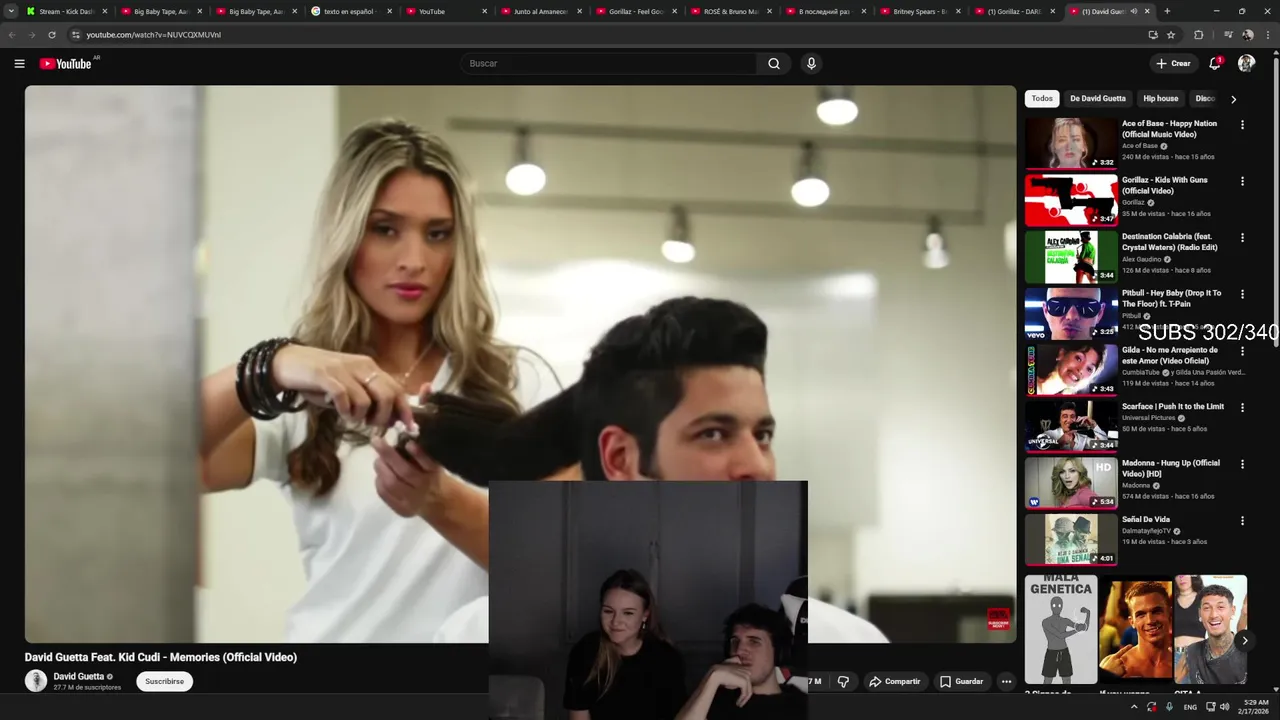
Task: Open the Mala Genetica short
Action: pos(1060,629)
